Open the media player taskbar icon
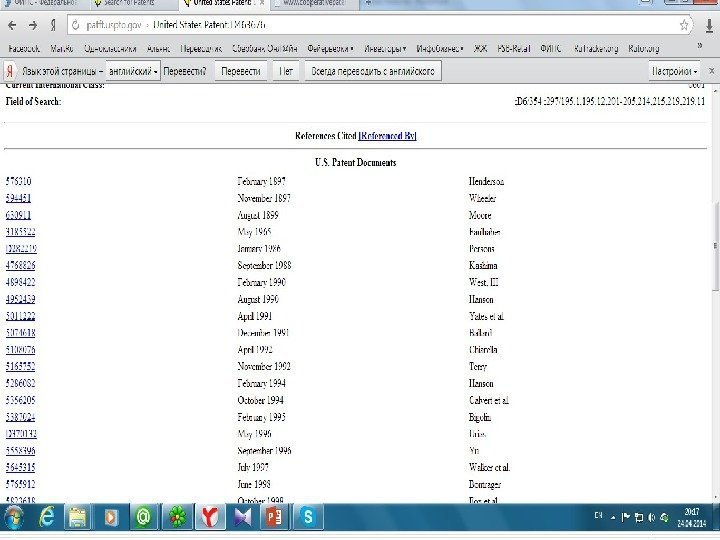The width and height of the screenshot is (720, 540). 111,517
